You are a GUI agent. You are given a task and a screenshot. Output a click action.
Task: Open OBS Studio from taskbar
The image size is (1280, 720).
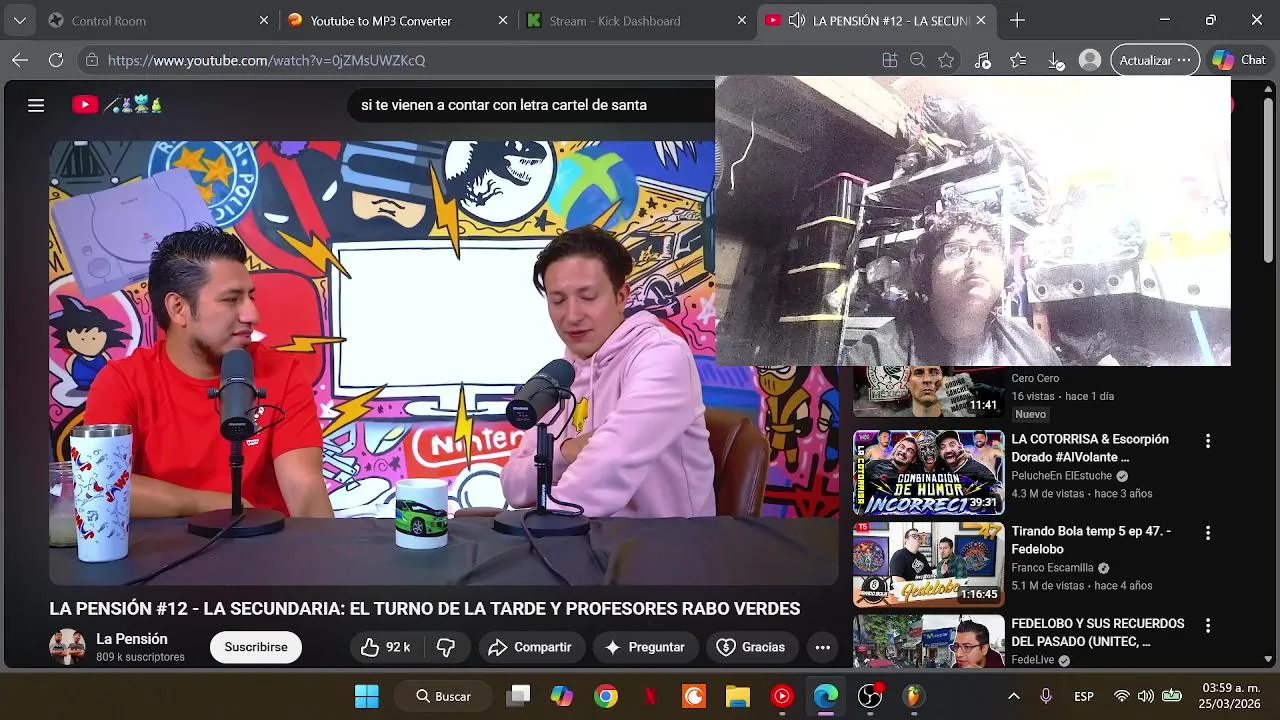click(870, 696)
